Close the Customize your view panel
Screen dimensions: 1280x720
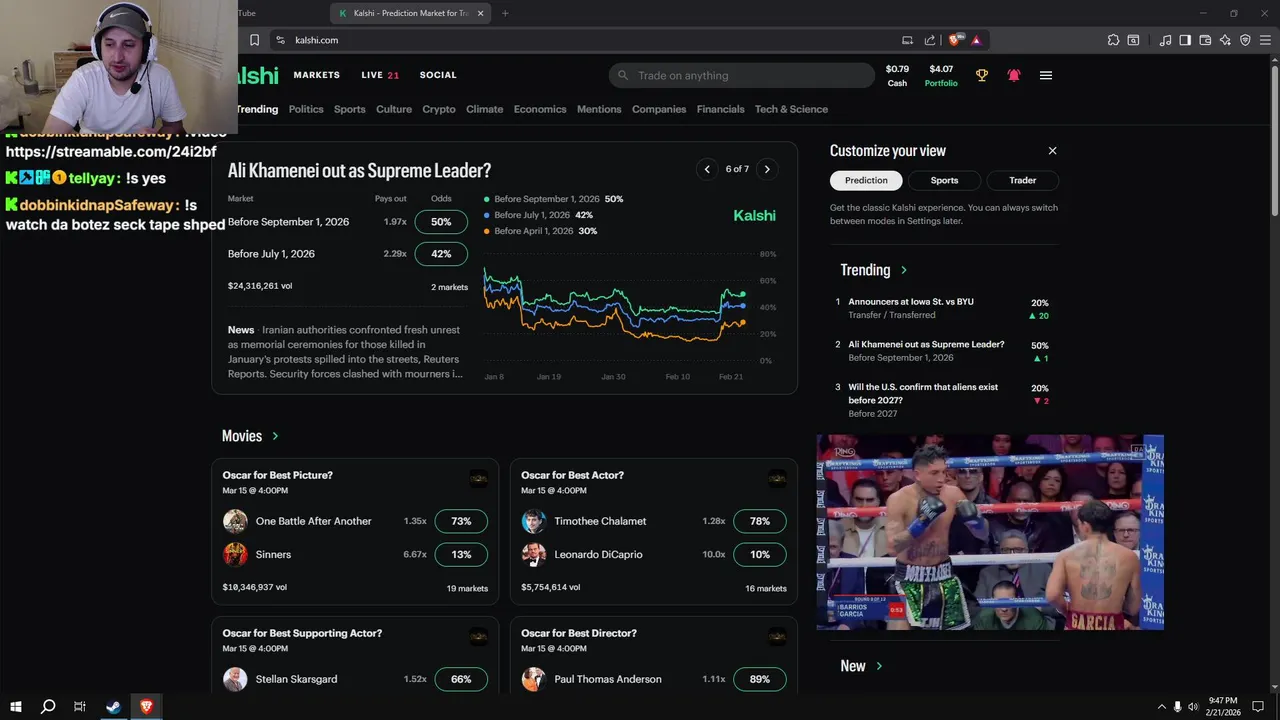coord(1052,150)
